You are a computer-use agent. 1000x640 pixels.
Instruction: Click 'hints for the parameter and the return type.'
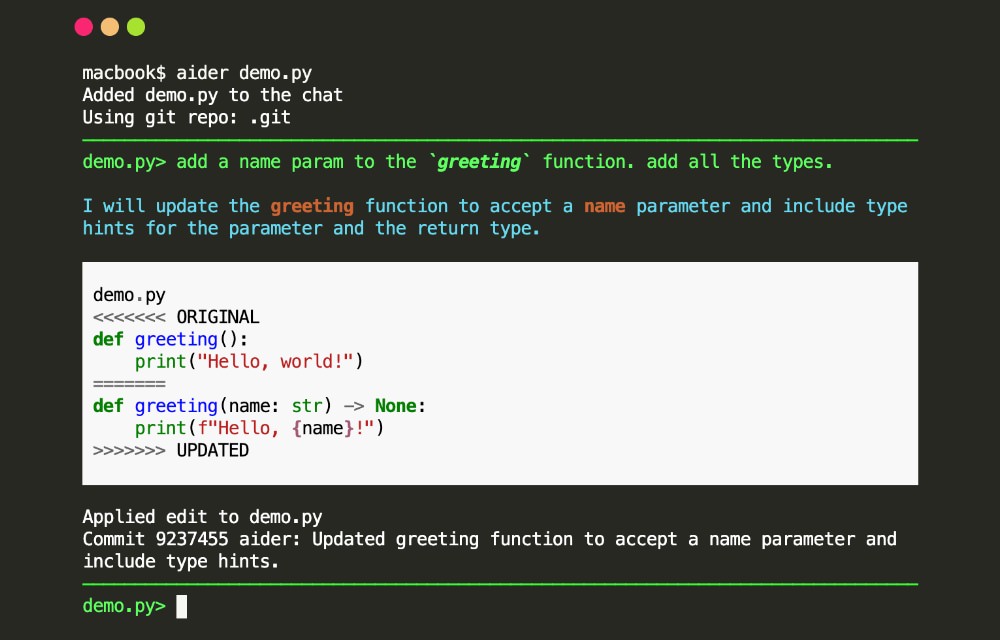(x=311, y=228)
